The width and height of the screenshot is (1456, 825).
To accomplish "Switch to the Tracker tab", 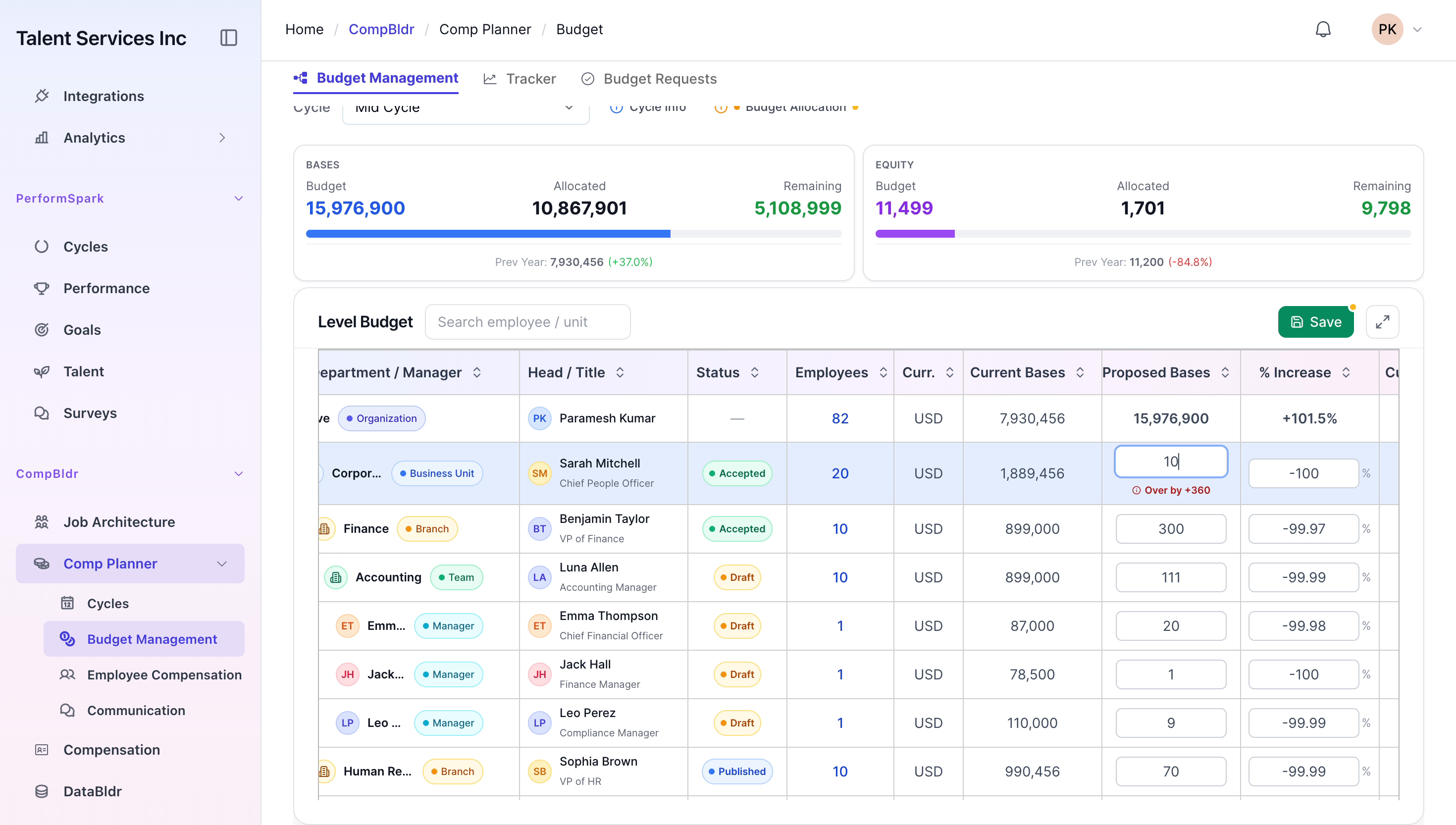I will tap(520, 79).
